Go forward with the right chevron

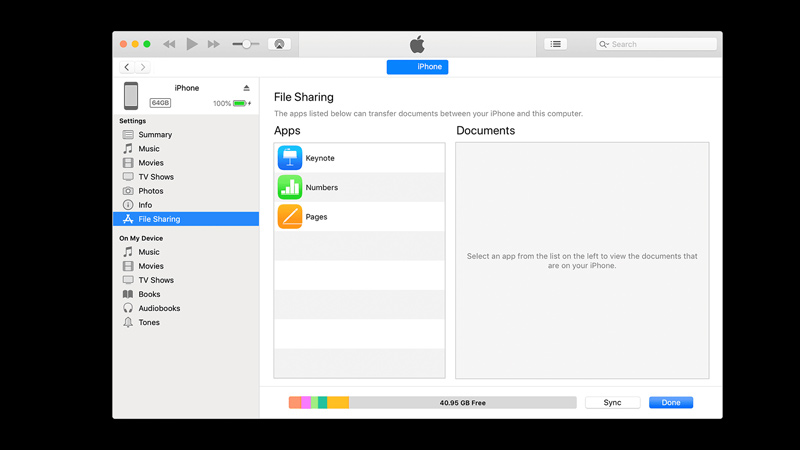[x=143, y=67]
